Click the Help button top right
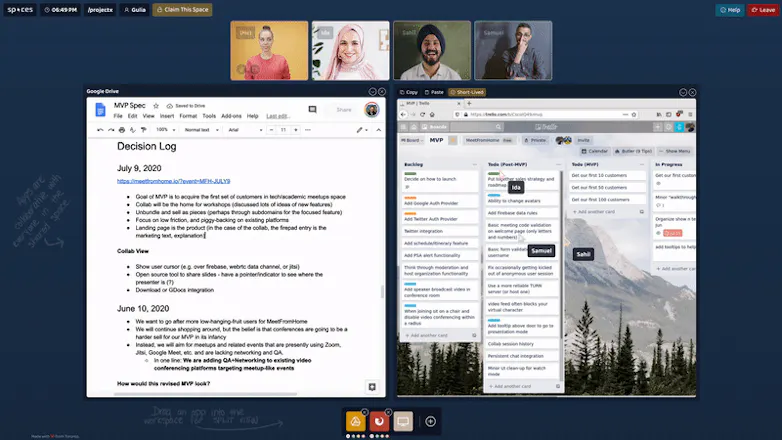The width and height of the screenshot is (782, 440). point(730,10)
